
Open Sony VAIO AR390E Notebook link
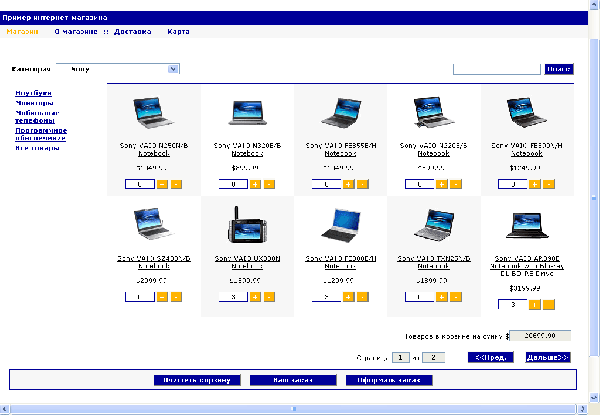tap(527, 266)
